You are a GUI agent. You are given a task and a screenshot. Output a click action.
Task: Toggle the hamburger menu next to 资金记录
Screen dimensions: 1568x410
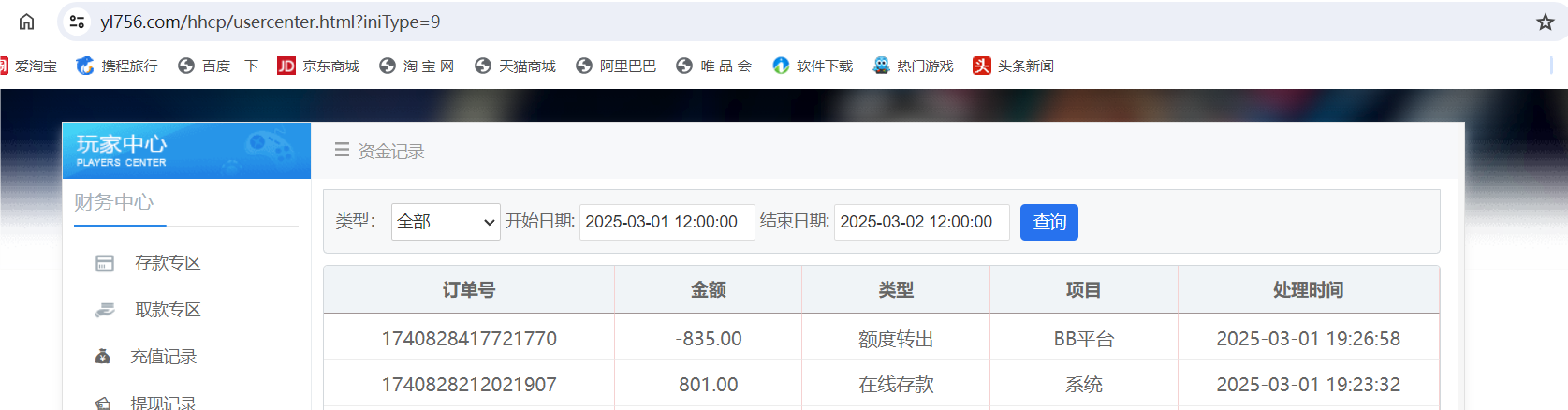(x=342, y=150)
